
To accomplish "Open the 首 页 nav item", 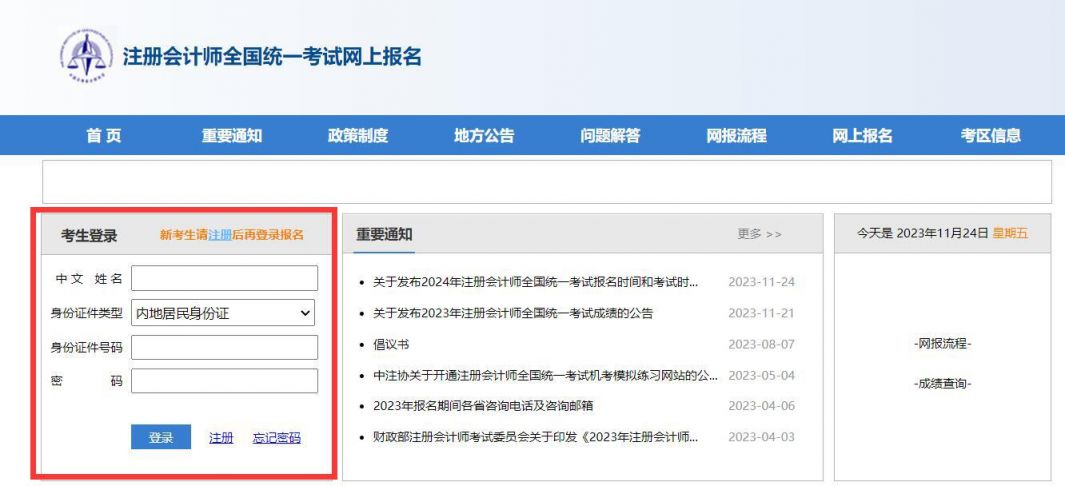I will point(104,136).
